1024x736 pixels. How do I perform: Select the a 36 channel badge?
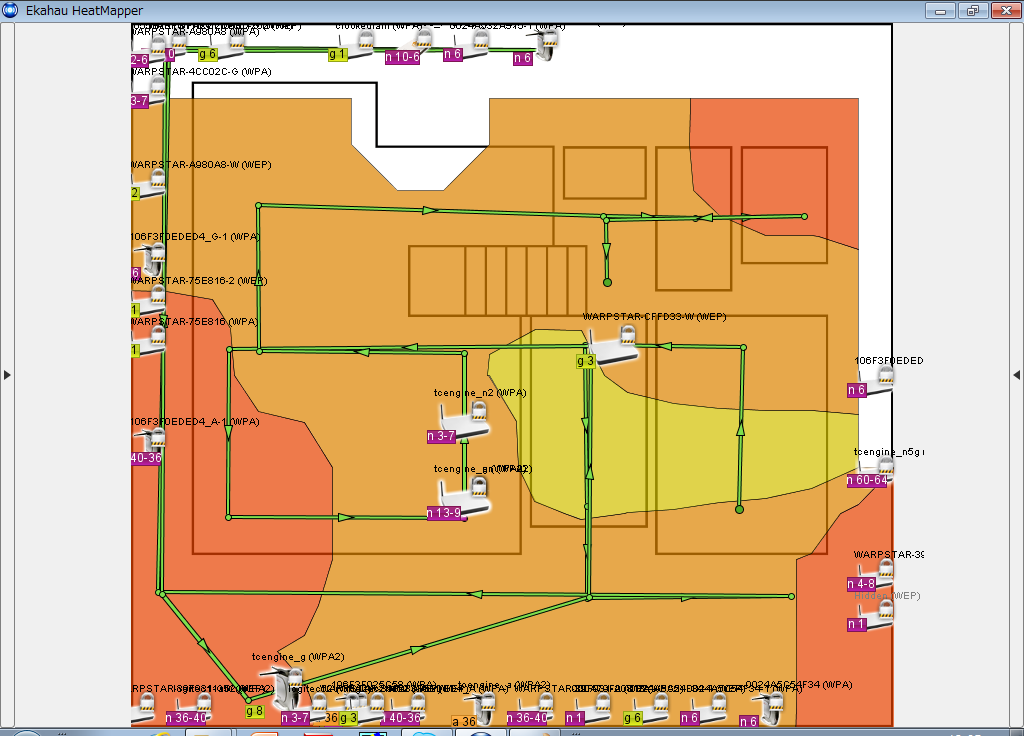[464, 722]
